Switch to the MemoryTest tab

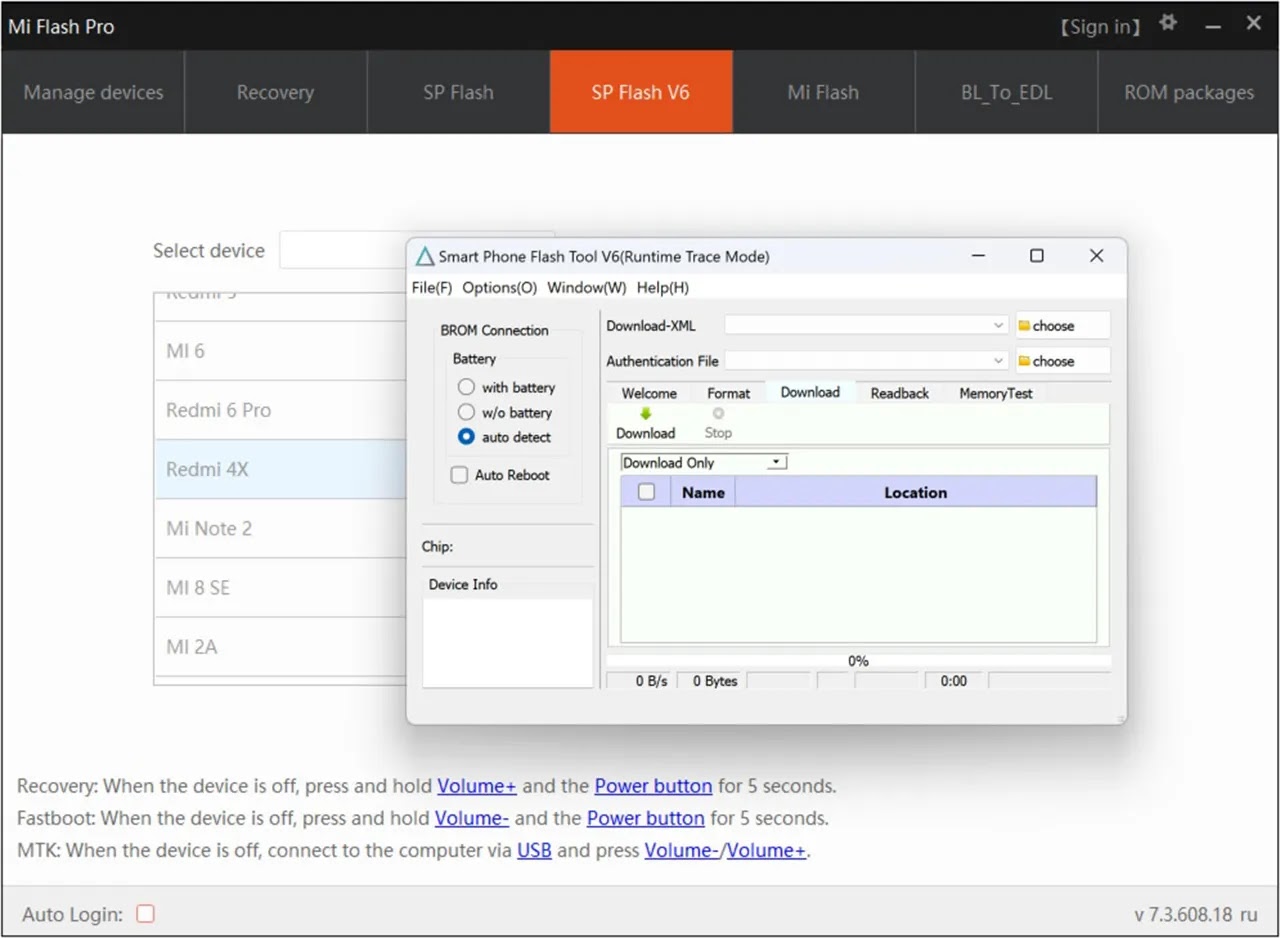[x=996, y=393]
